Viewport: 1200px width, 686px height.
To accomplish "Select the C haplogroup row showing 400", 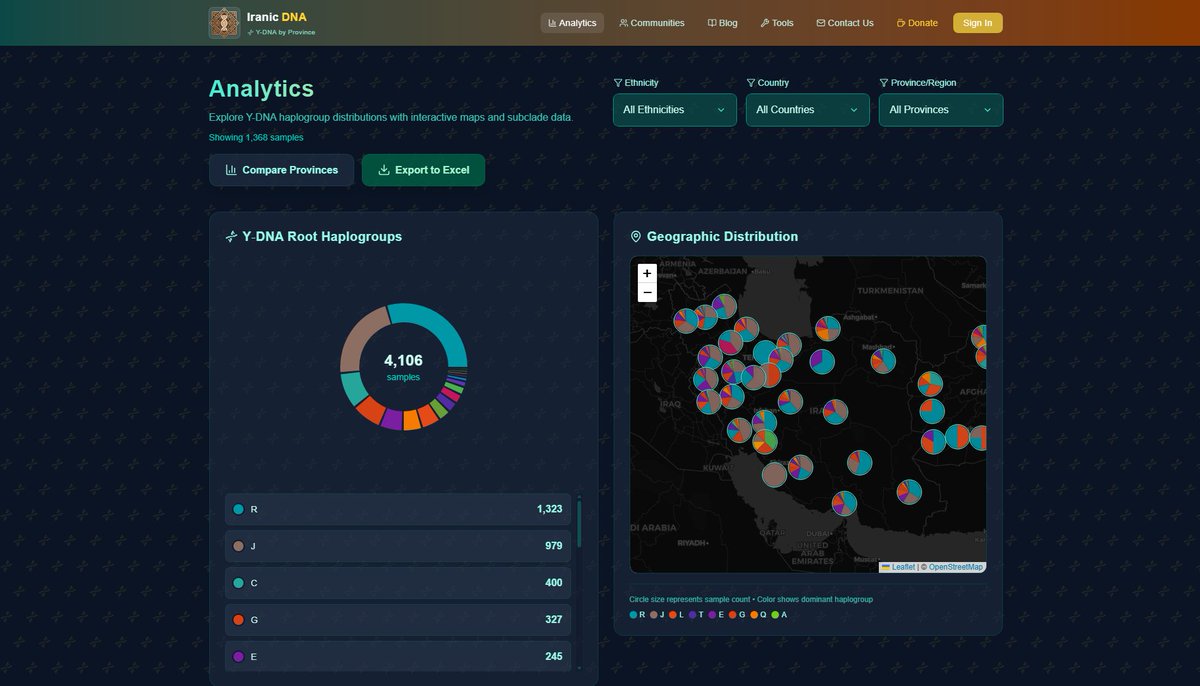I will click(398, 583).
